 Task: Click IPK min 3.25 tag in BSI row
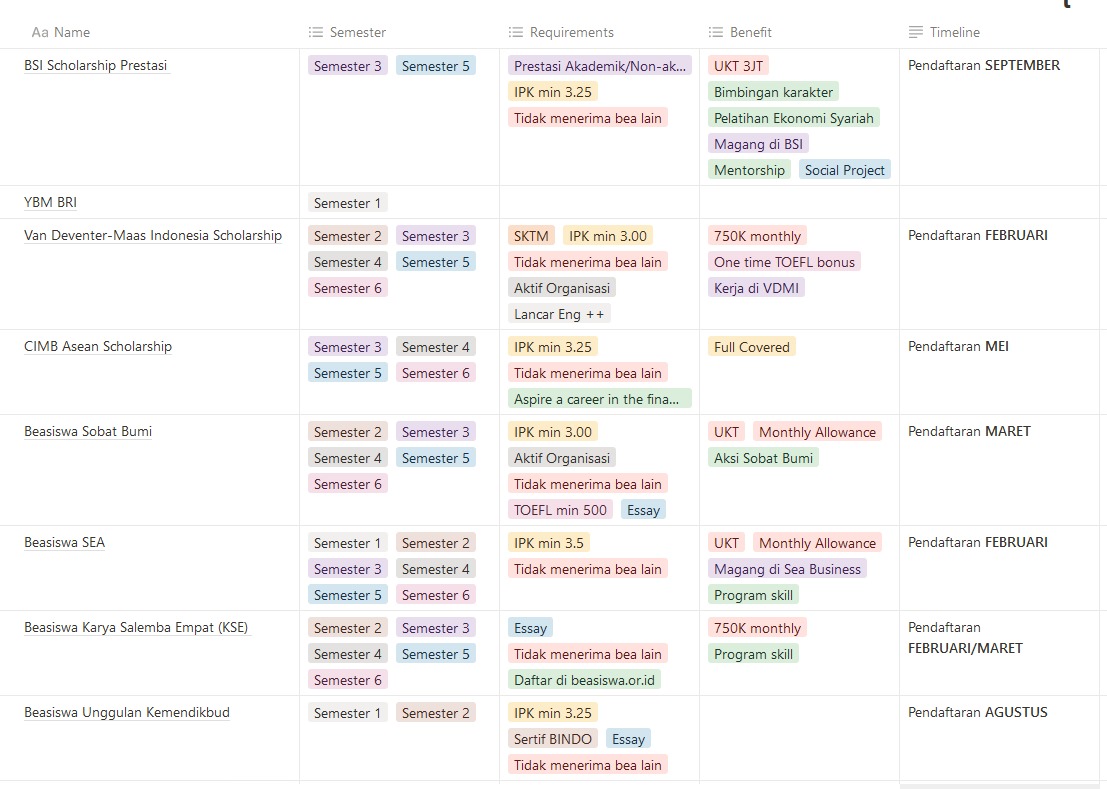click(553, 92)
